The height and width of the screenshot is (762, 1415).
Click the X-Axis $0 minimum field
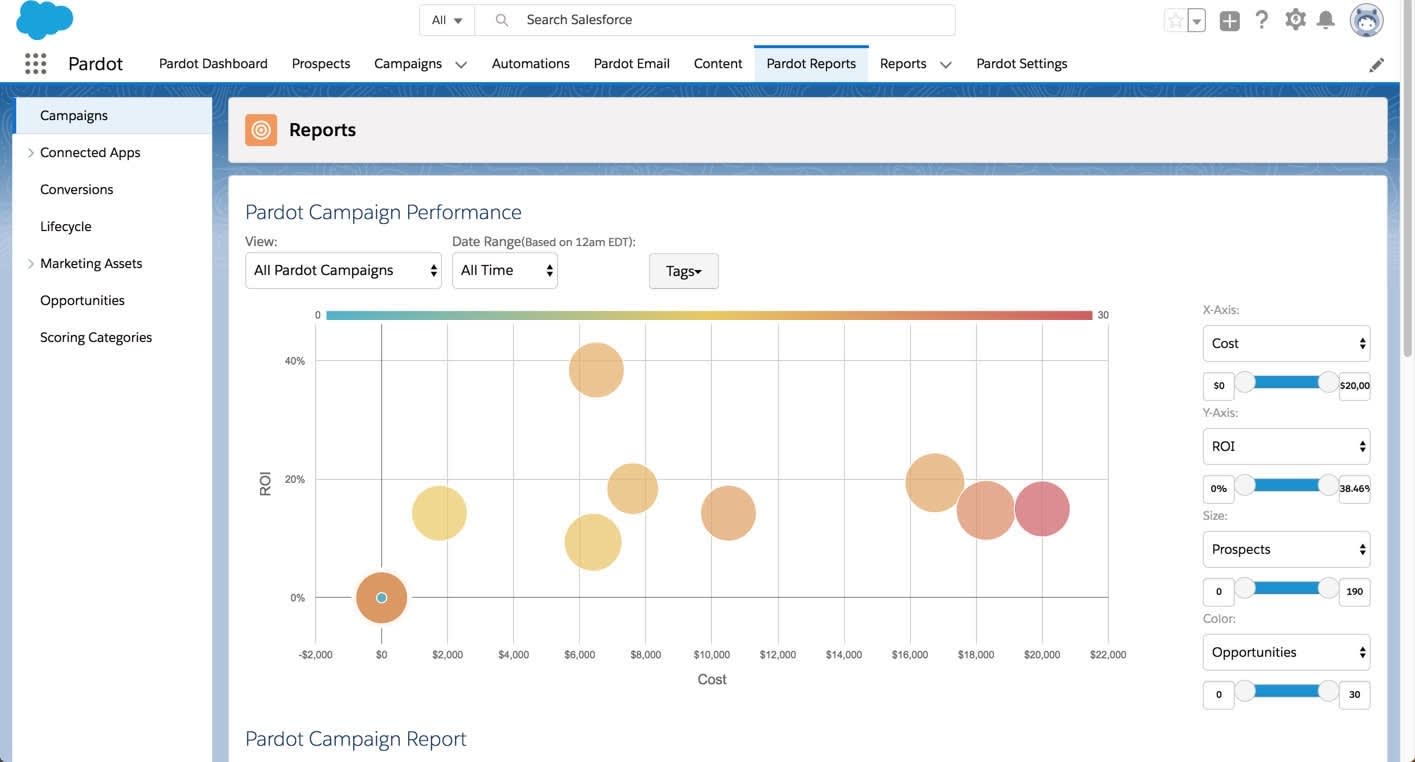click(1218, 385)
